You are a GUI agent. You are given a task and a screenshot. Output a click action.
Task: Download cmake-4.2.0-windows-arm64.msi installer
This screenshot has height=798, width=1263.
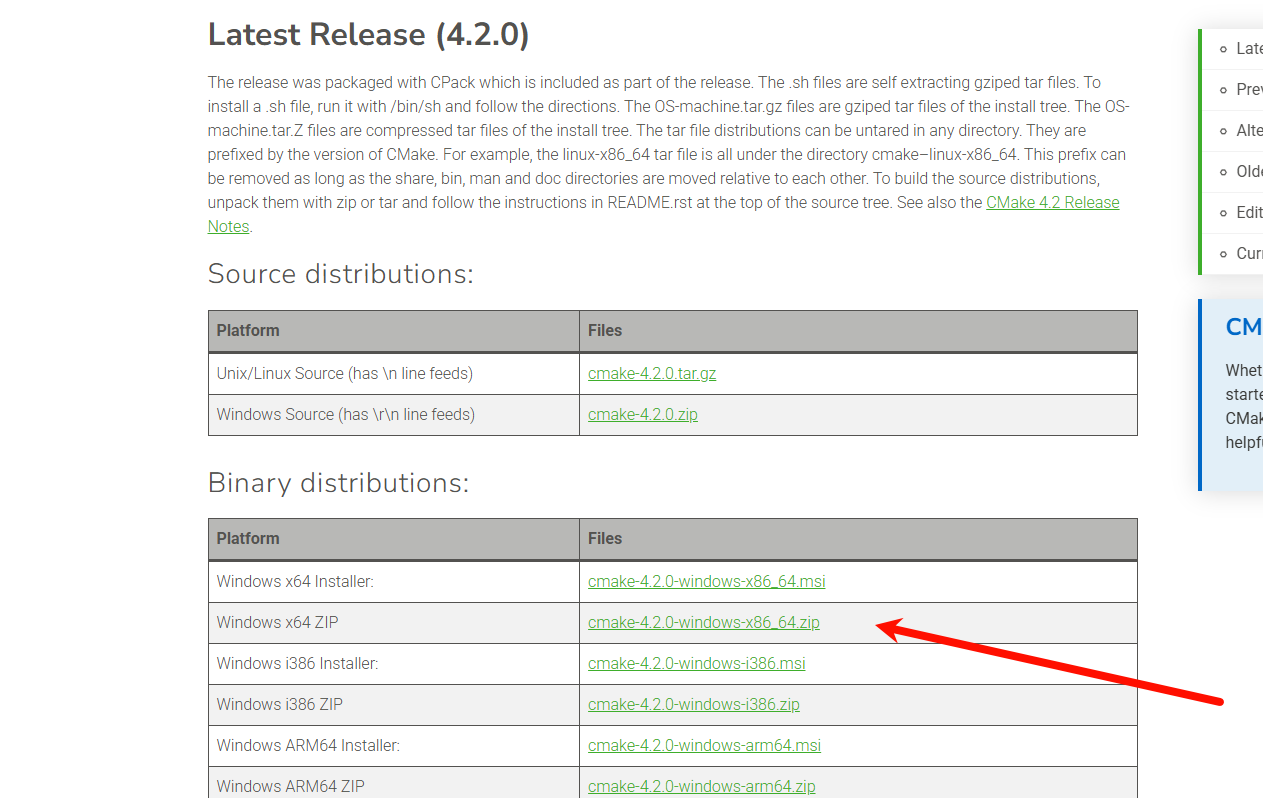(705, 745)
